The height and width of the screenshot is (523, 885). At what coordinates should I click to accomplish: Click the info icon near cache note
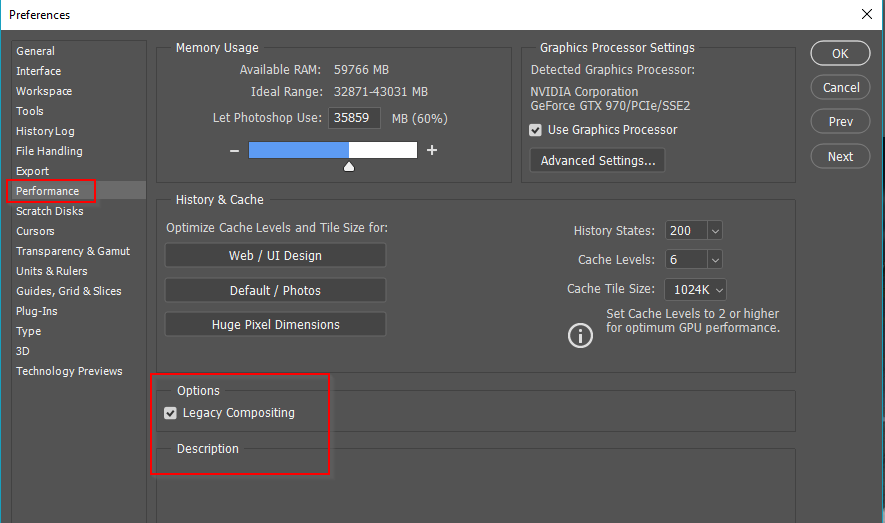(x=580, y=335)
